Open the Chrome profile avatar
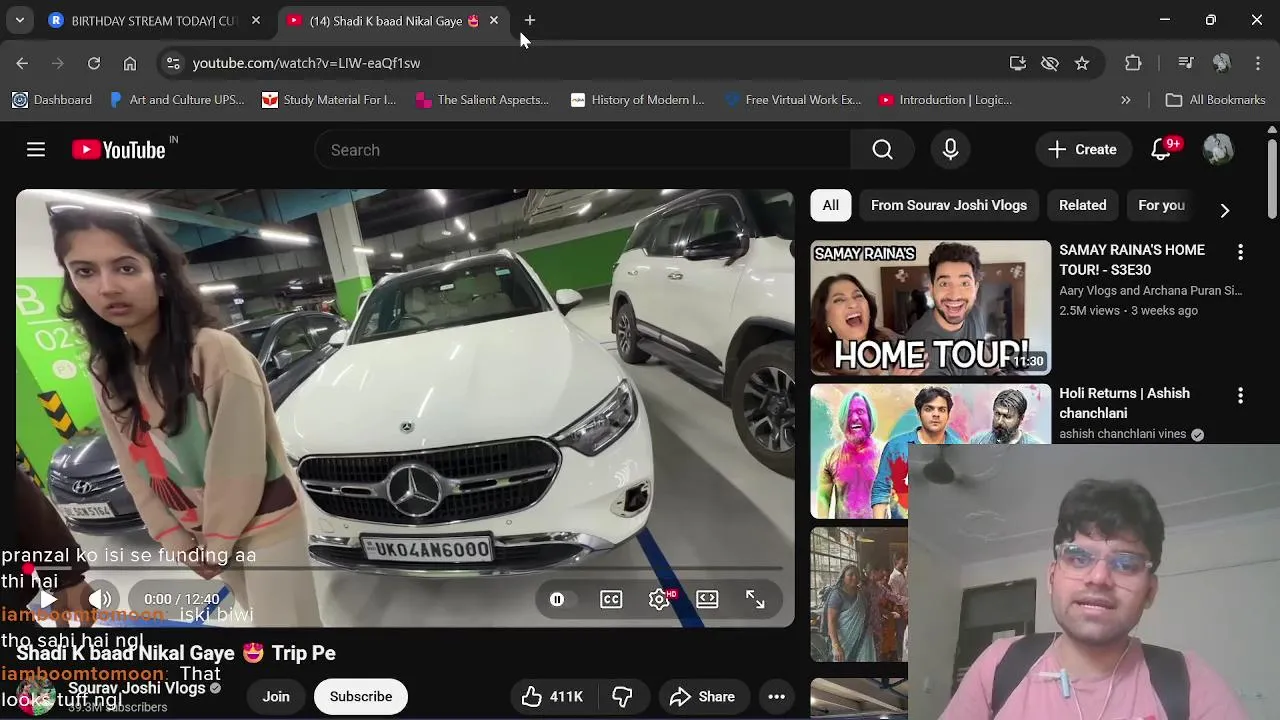Image resolution: width=1280 pixels, height=720 pixels. pos(1221,63)
